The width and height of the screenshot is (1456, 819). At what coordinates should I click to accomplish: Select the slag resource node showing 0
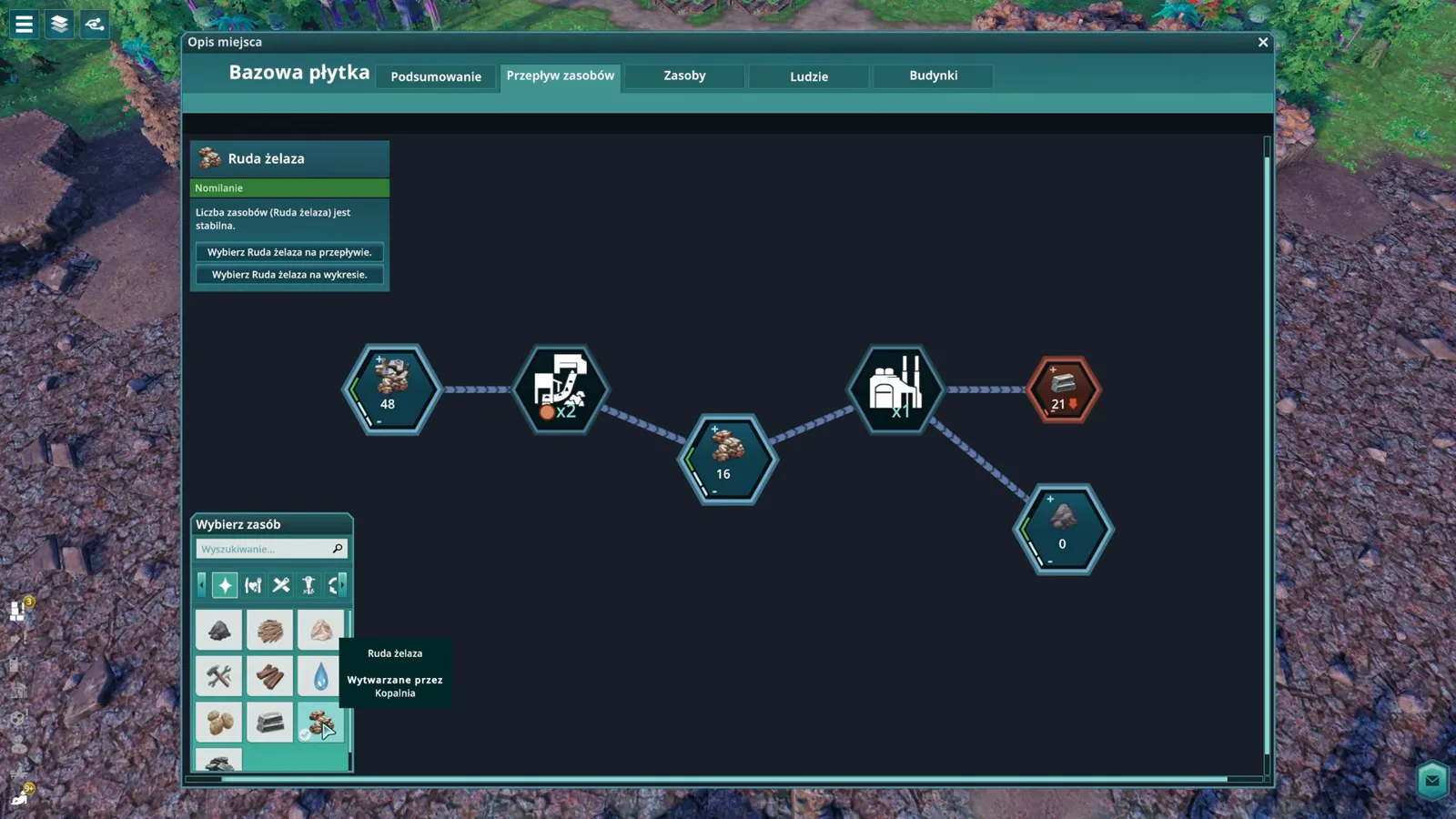coord(1063,530)
